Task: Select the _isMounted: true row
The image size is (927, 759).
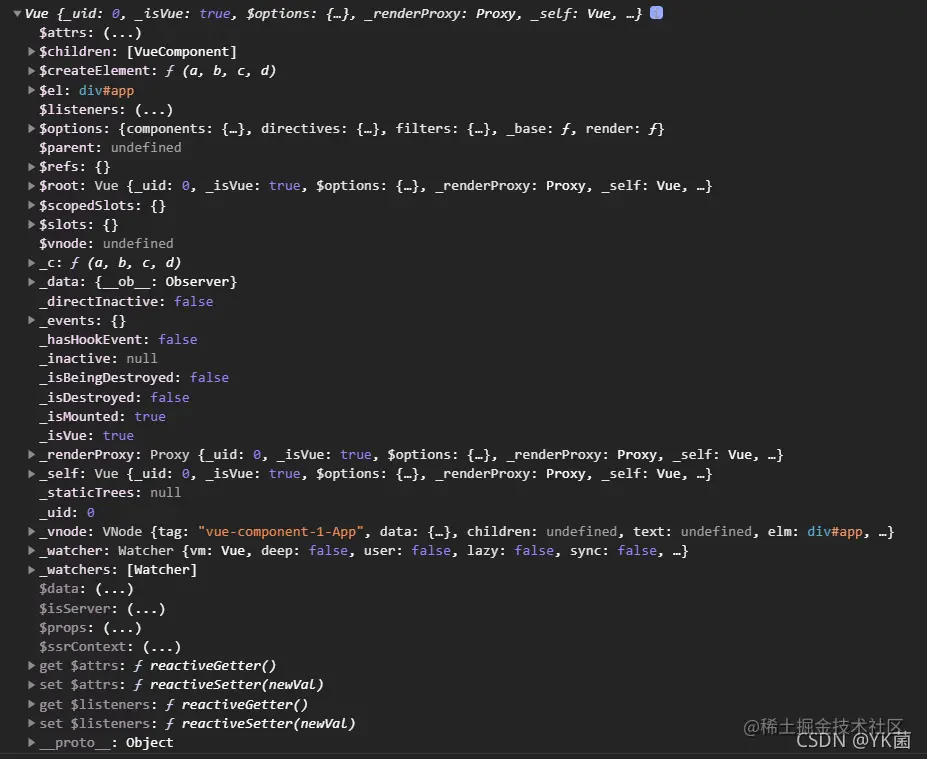Action: pos(103,416)
